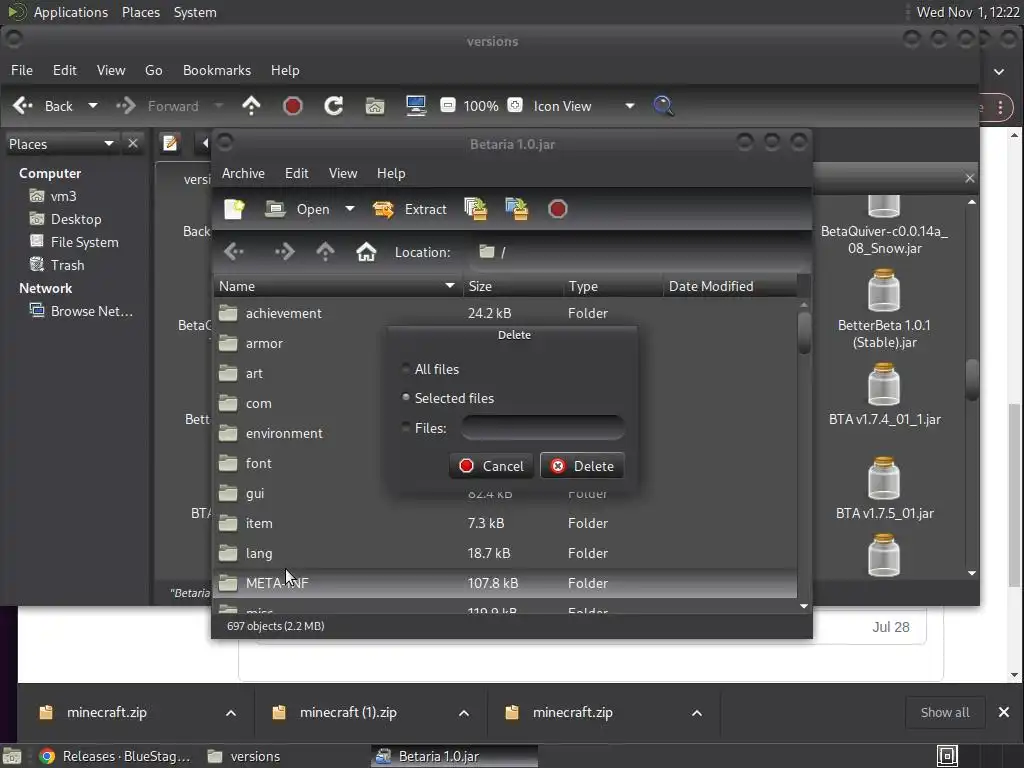Sort archive list by Name column
1024x768 pixels.
coord(338,286)
